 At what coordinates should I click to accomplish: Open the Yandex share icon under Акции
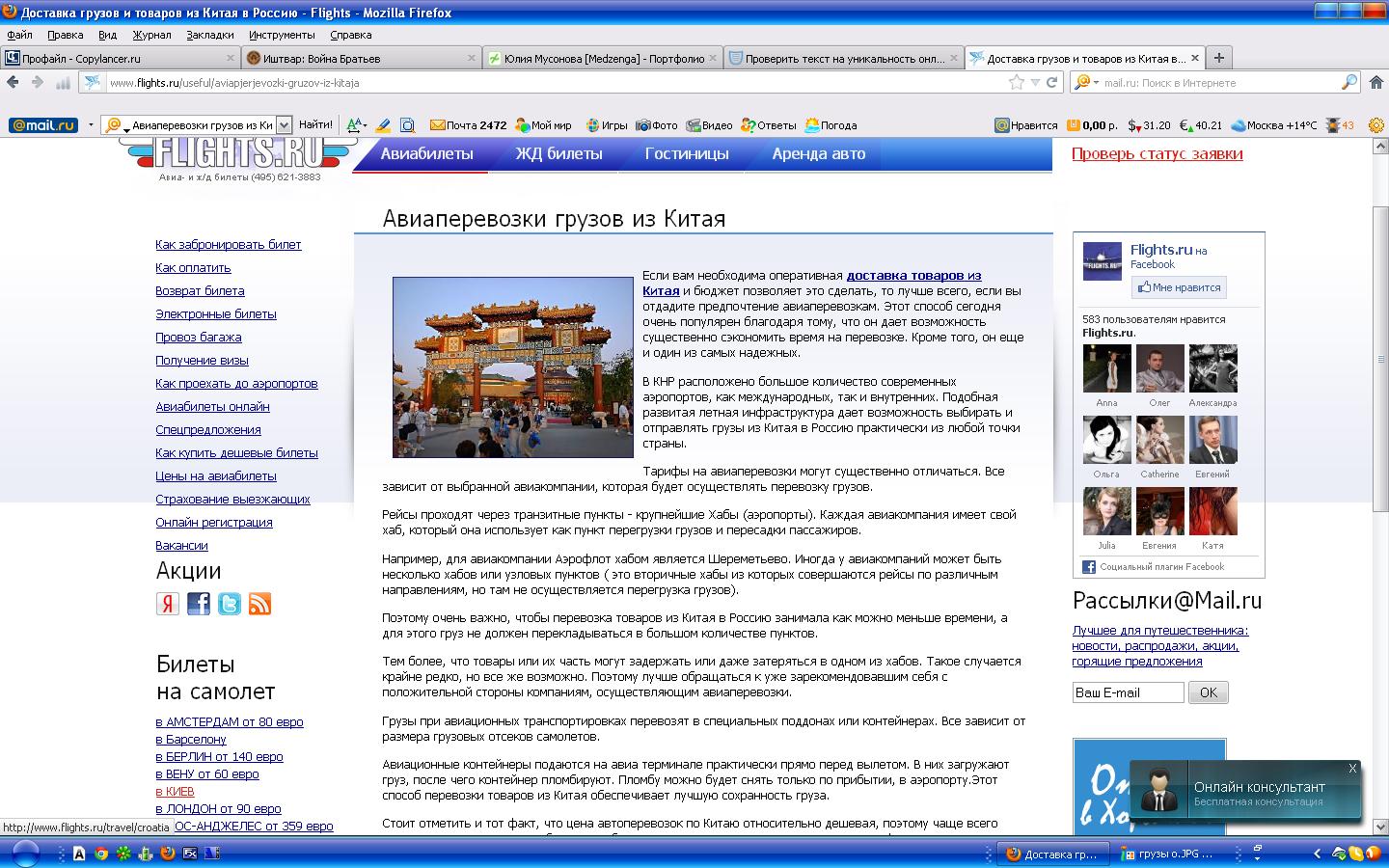(x=168, y=604)
